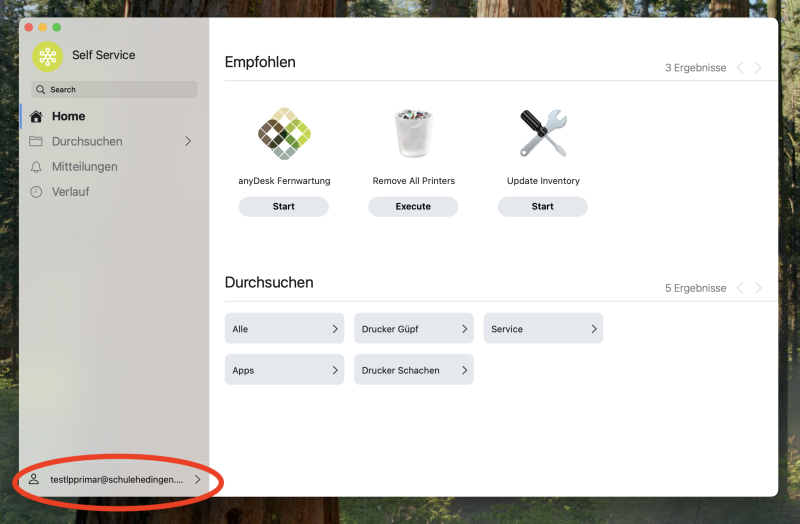Select Home in the sidebar
800x524 pixels.
(x=68, y=116)
